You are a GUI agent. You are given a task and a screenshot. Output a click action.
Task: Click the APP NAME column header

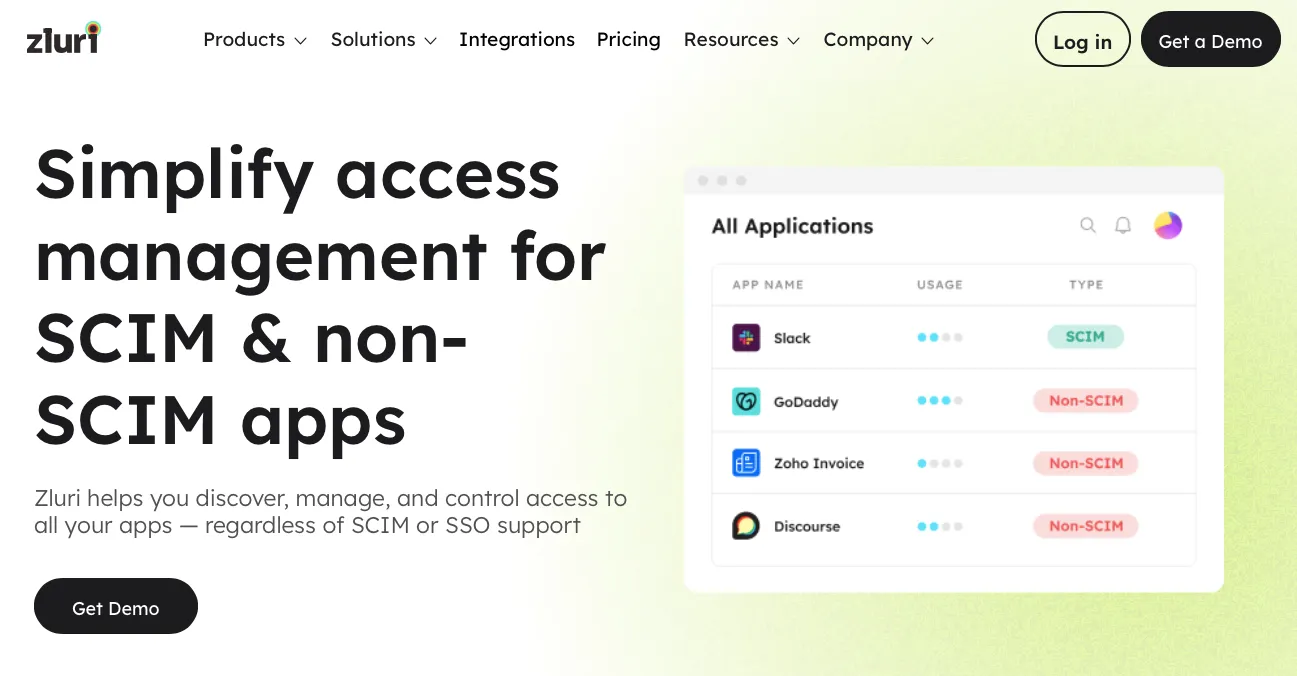pos(768,285)
